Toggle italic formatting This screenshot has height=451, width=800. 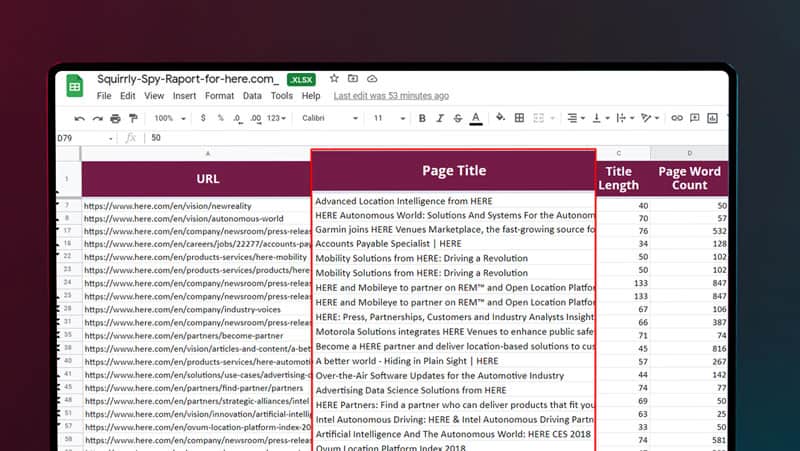[440, 118]
